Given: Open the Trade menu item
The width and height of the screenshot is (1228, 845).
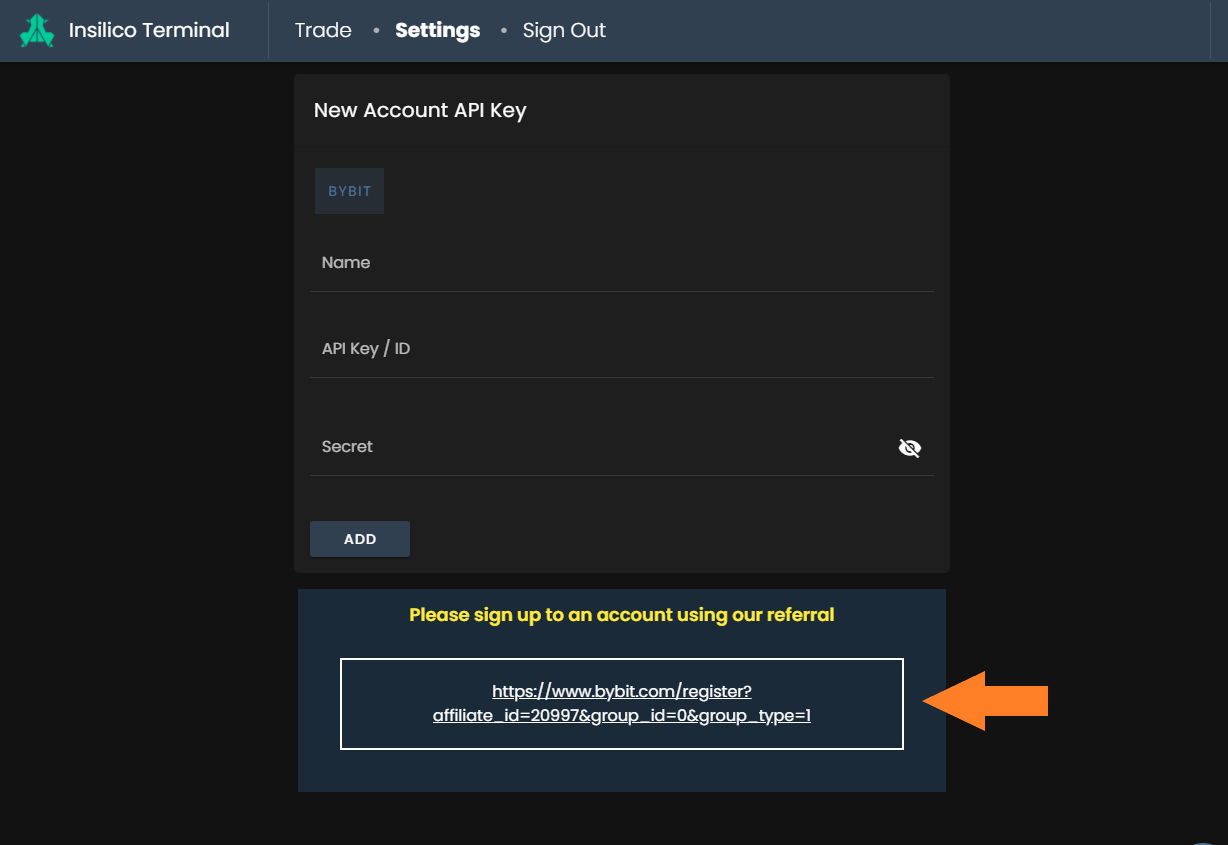Looking at the screenshot, I should tap(323, 30).
